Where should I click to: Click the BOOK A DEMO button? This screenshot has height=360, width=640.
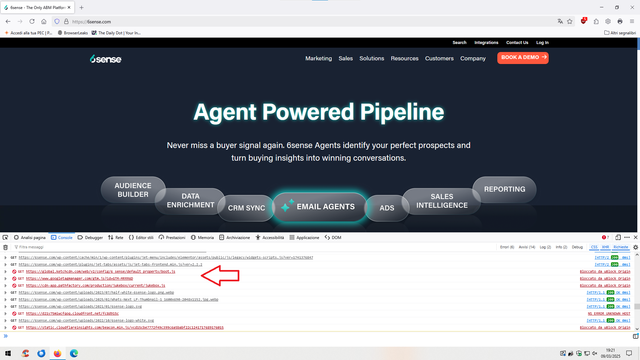523,58
